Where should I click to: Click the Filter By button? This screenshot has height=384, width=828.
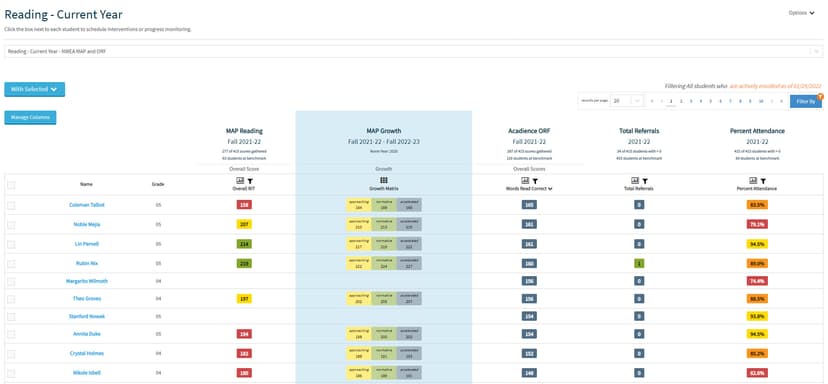pos(805,101)
